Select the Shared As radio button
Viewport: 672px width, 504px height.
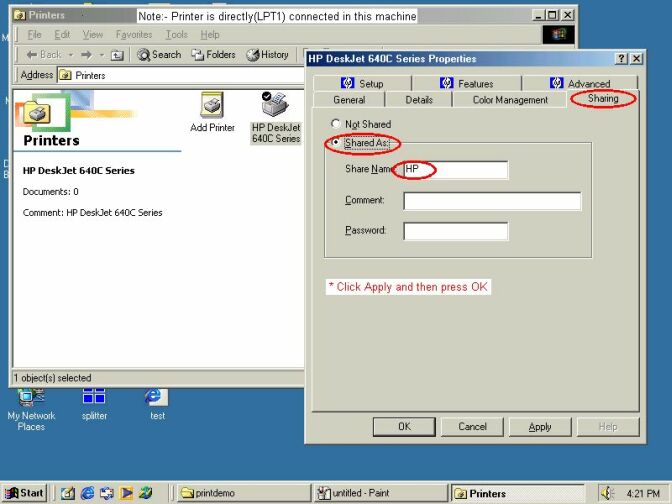click(x=336, y=143)
